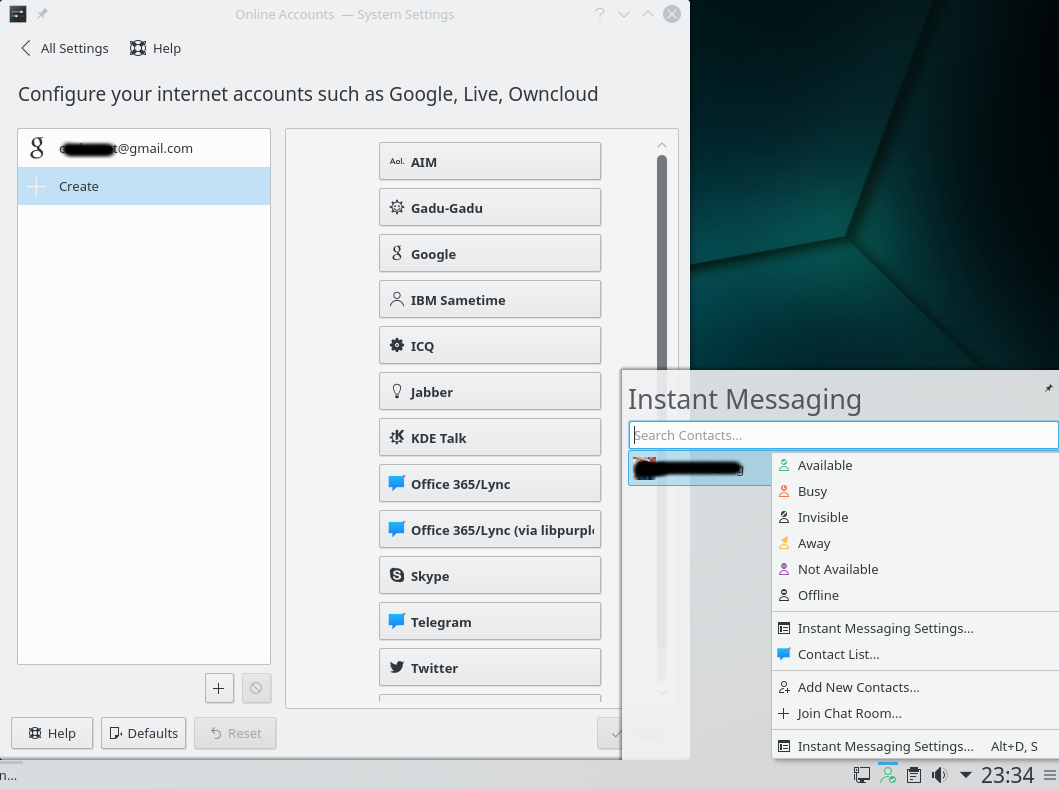
Task: Click the scroll-up chevron above AIM
Action: 662,144
